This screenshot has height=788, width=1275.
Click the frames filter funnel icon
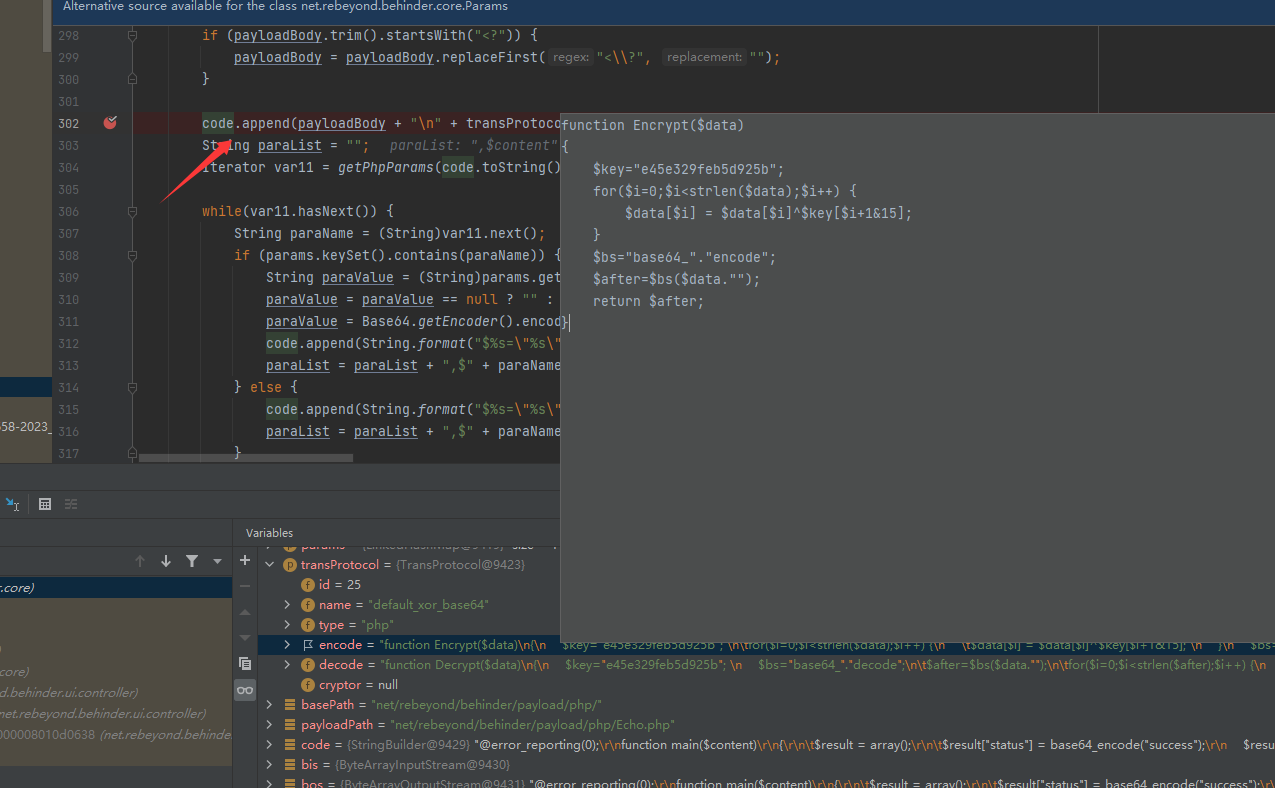pyautogui.click(x=192, y=561)
